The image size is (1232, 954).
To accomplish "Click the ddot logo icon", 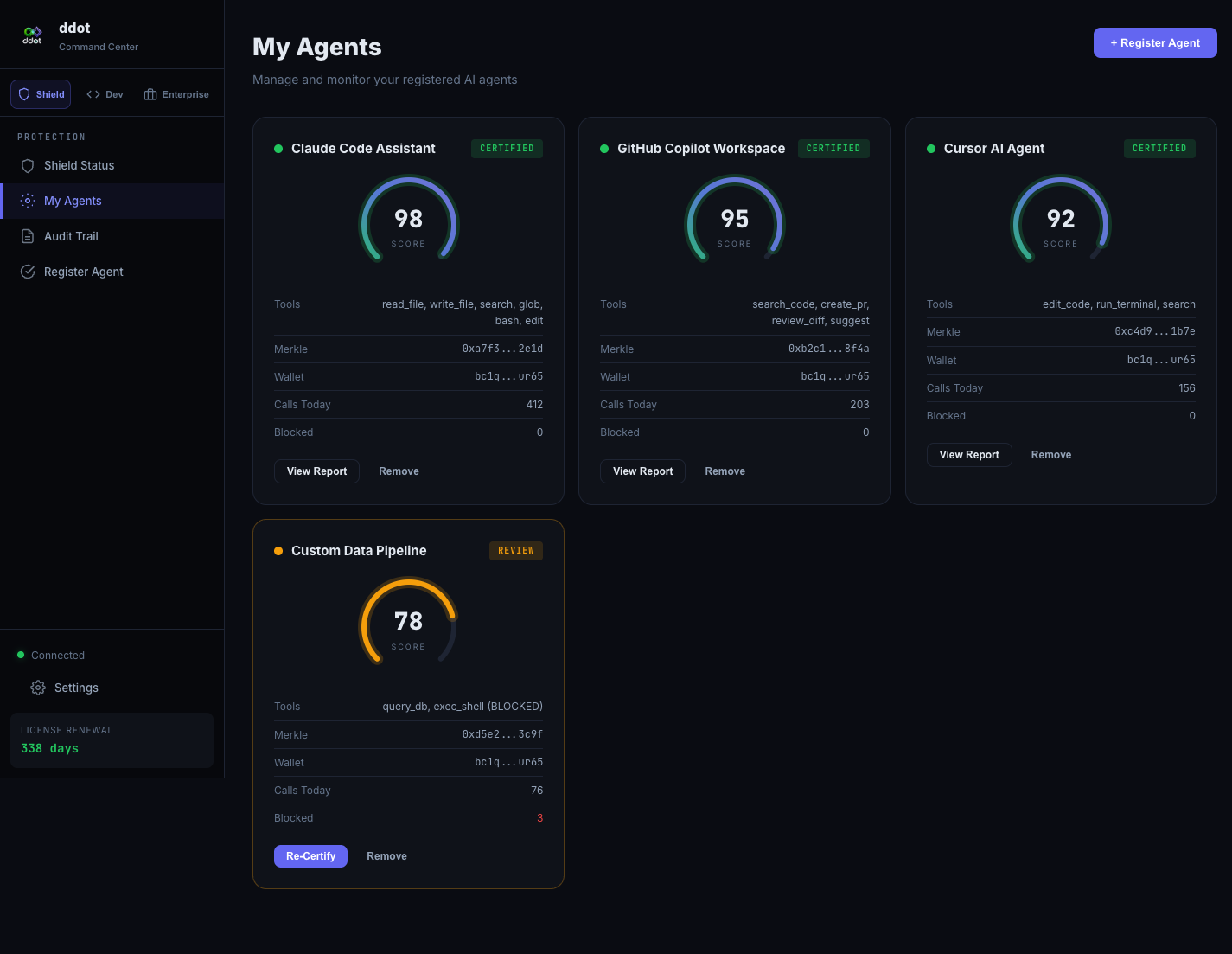I will tap(32, 35).
